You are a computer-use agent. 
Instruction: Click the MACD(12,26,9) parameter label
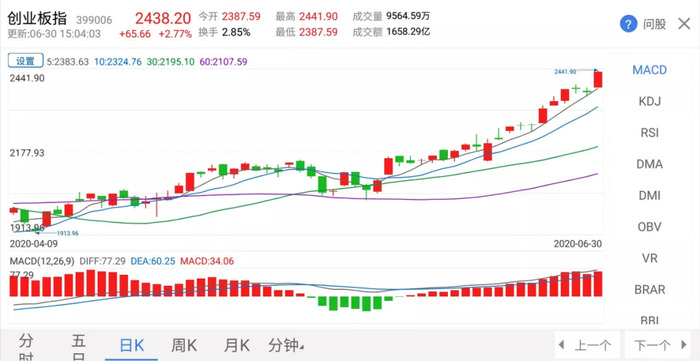(x=42, y=261)
